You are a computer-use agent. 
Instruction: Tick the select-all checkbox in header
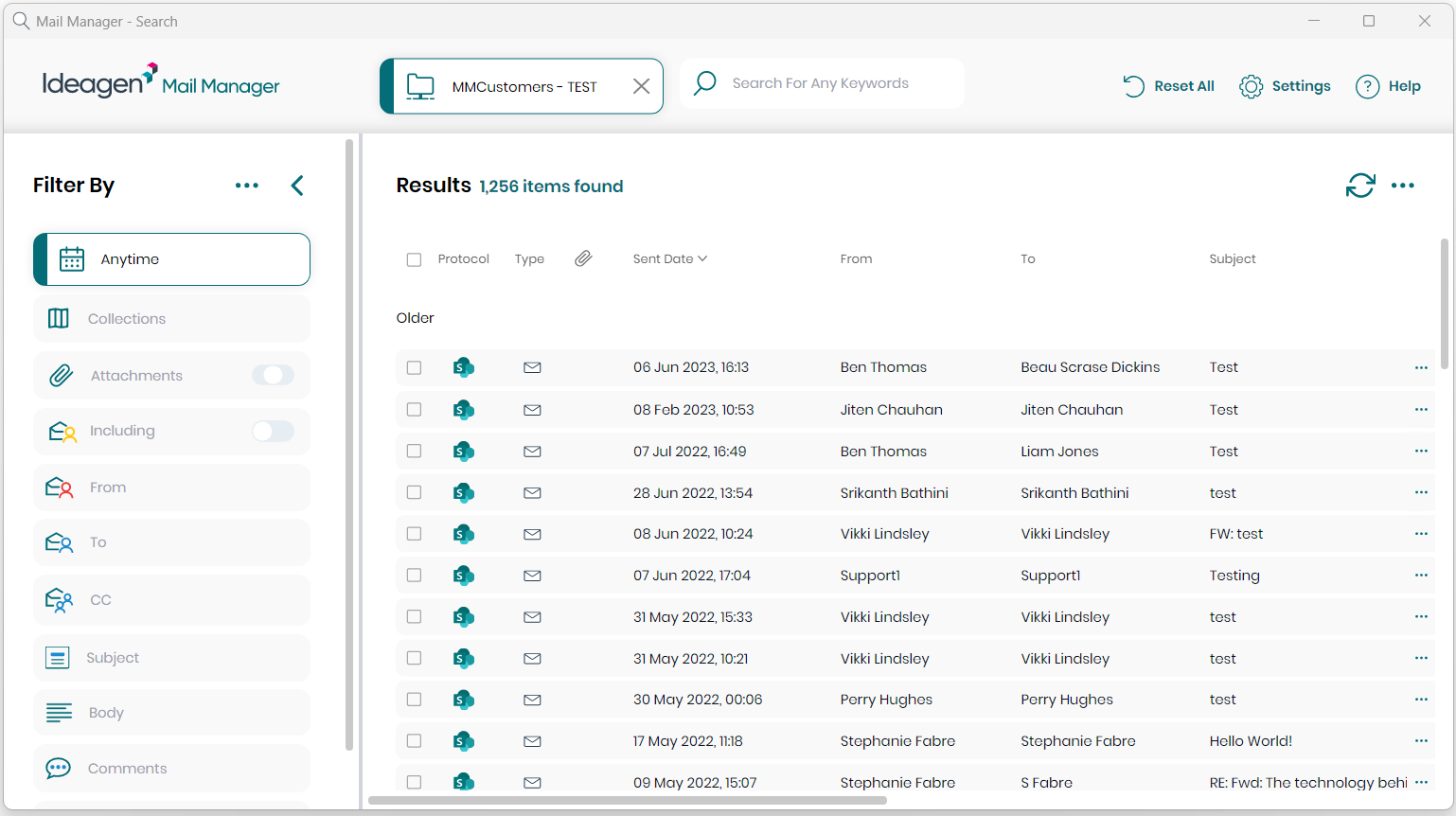coord(414,259)
